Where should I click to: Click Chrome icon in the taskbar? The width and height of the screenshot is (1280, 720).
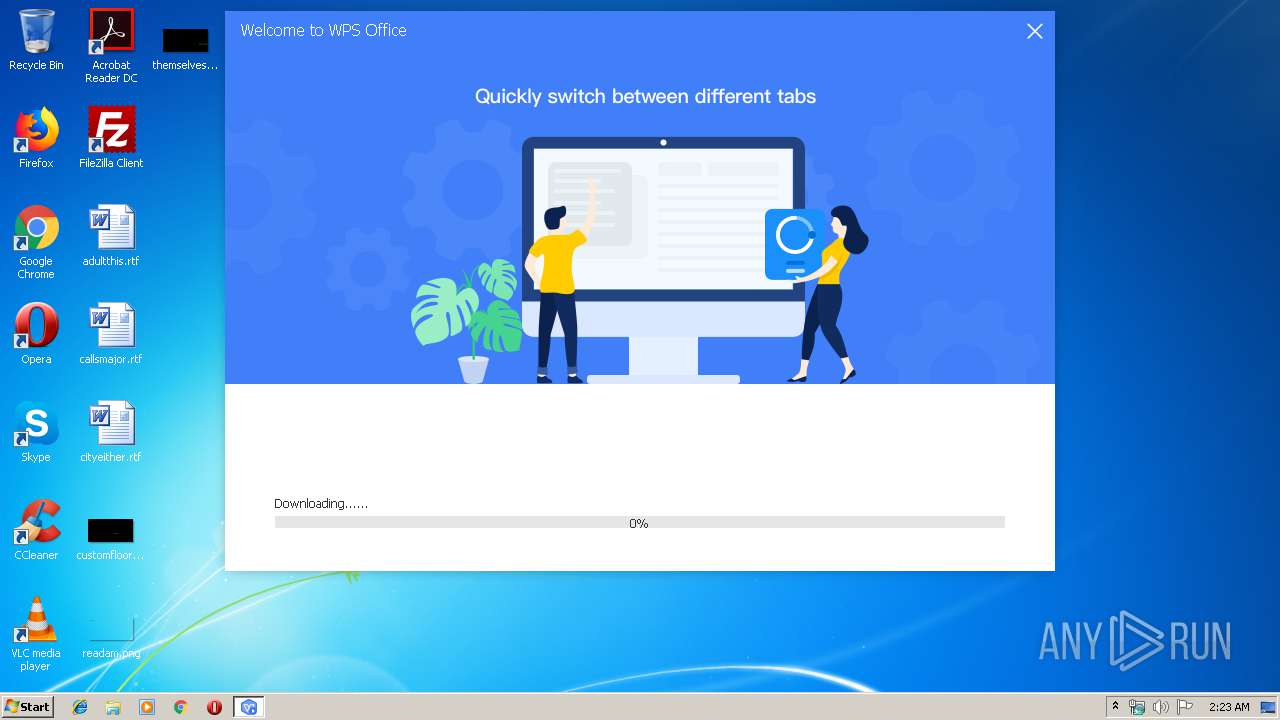point(181,707)
